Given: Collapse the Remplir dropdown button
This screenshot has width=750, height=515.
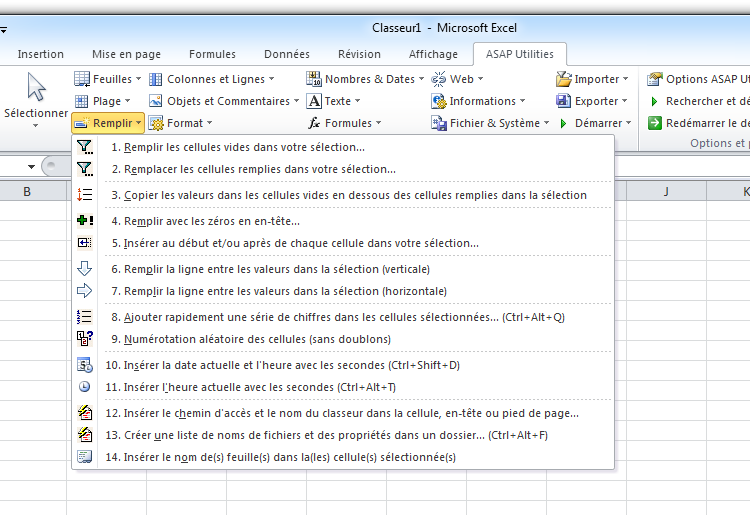Looking at the screenshot, I should (108, 123).
